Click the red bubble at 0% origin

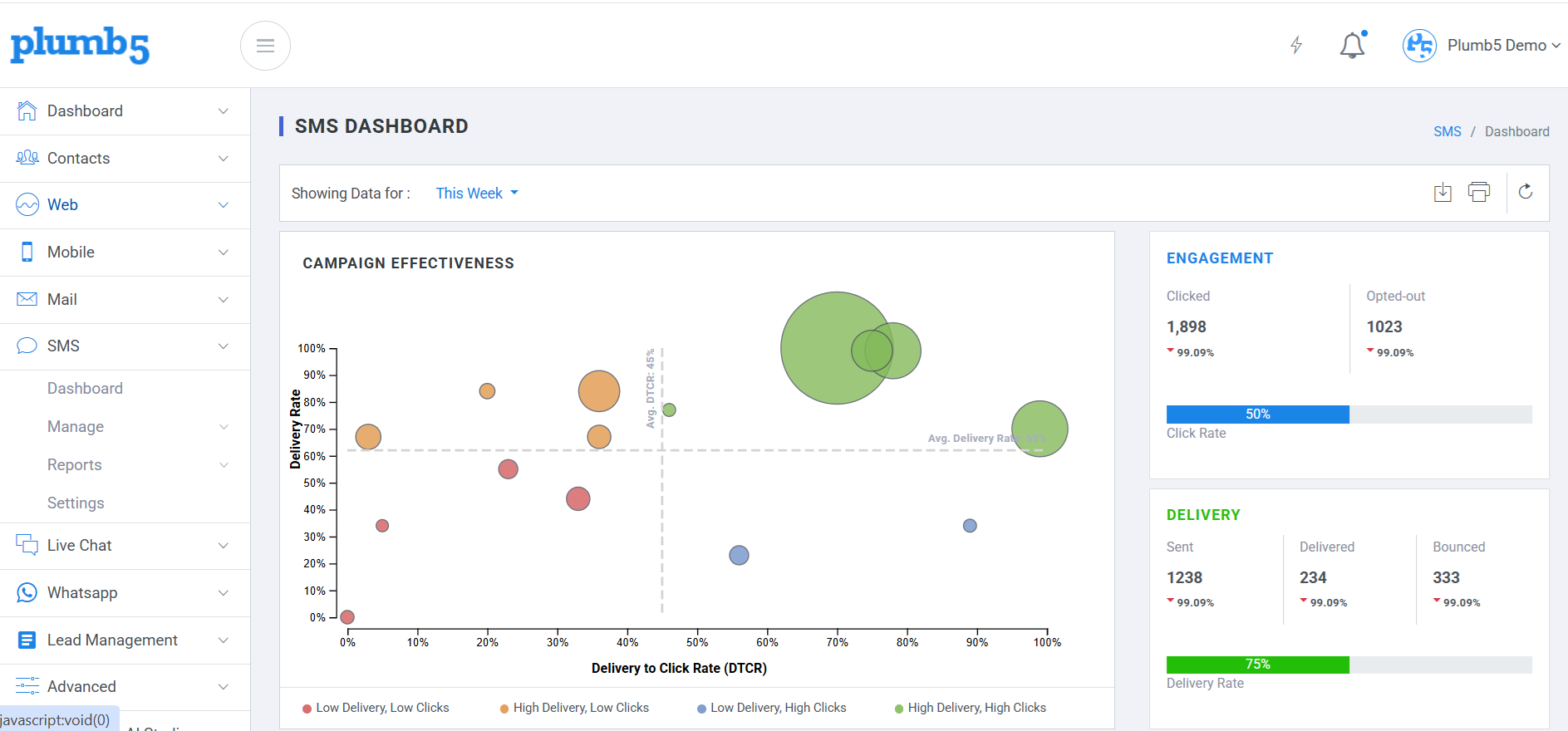point(347,617)
